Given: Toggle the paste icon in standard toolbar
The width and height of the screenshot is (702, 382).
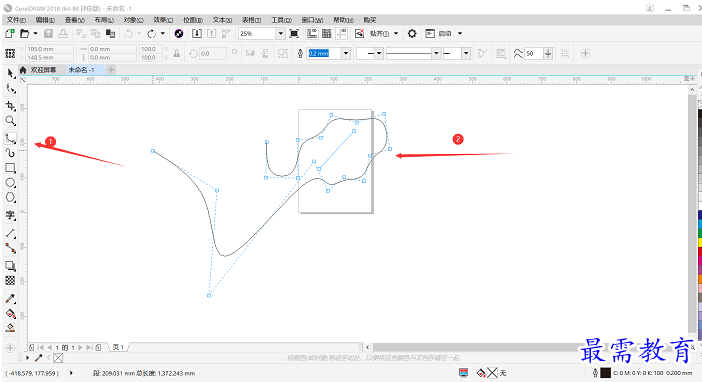Looking at the screenshot, I should tap(110, 34).
